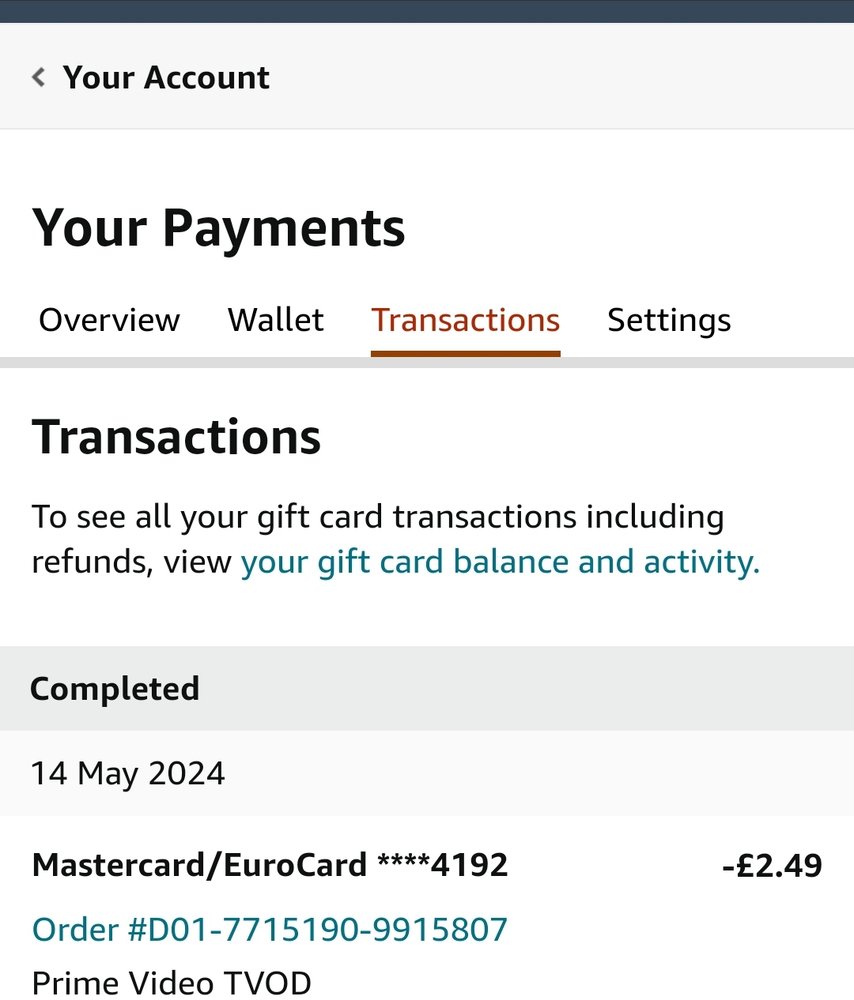Viewport: 854px width, 1000px height.
Task: Click the 14 May 2024 date row
Action: pos(427,773)
